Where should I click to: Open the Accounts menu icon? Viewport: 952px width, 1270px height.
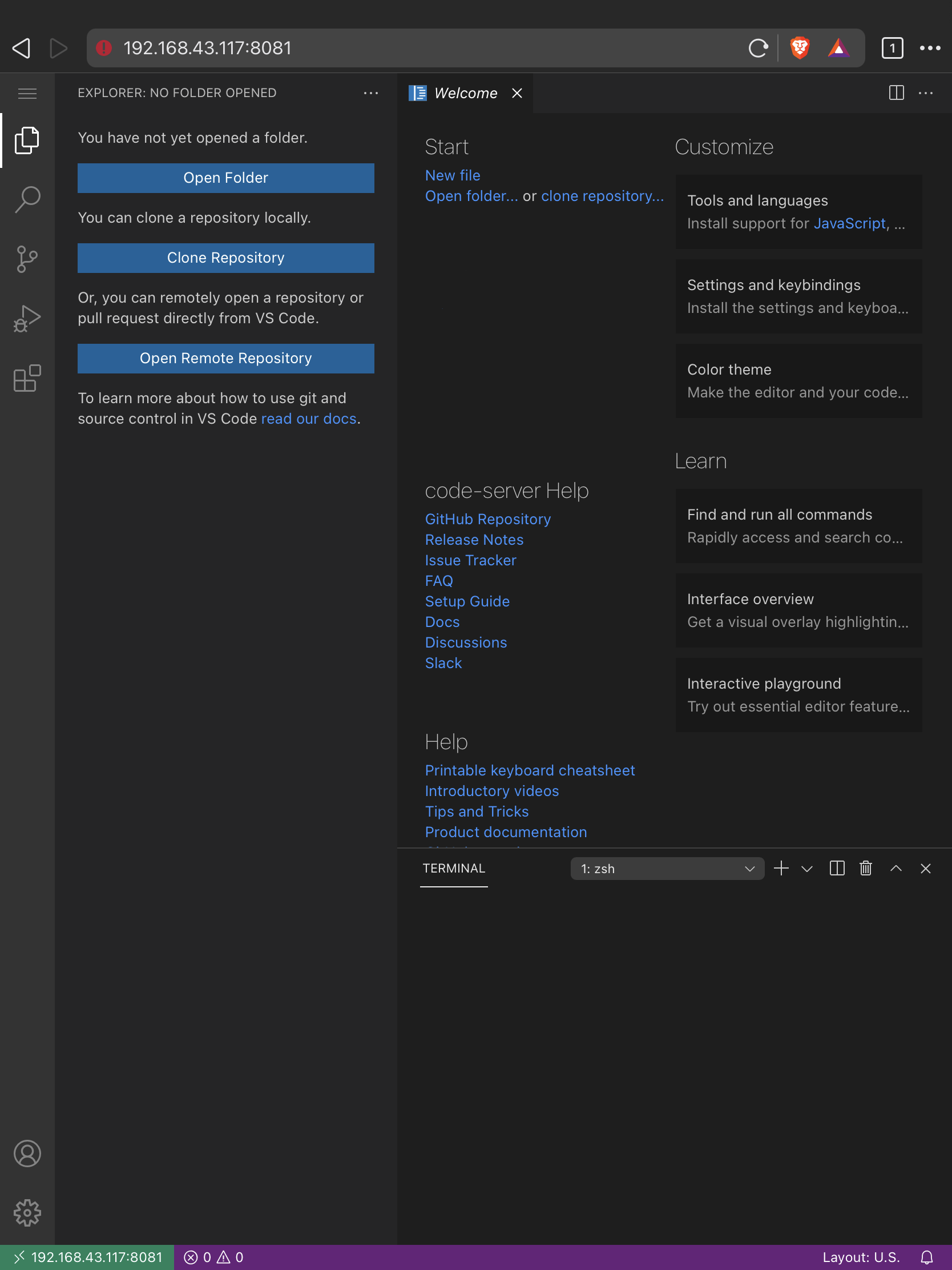[x=27, y=1154]
